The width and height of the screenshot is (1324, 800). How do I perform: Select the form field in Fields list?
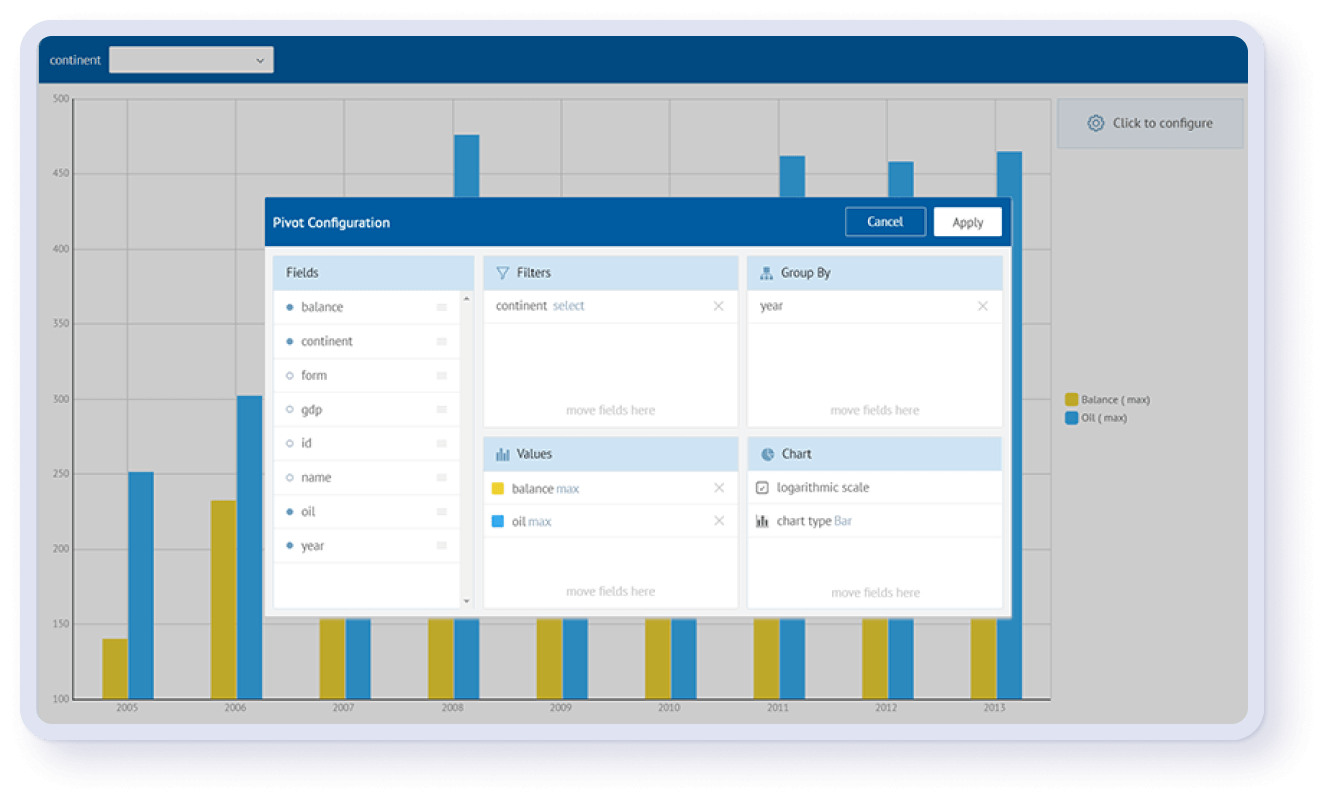point(314,376)
